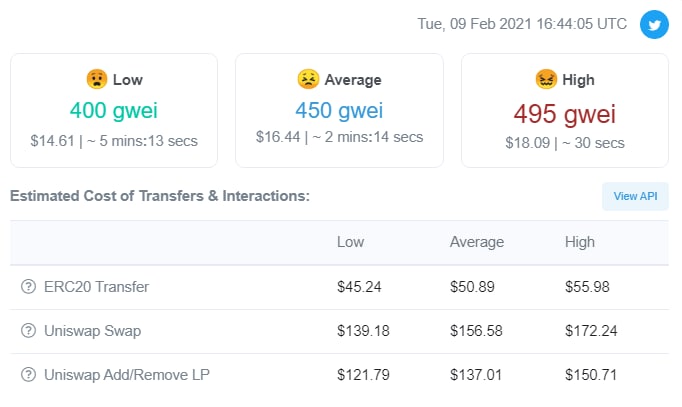Image resolution: width=682 pixels, height=407 pixels.
Task: Click the Estimated Cost of Transfers heading
Action: [x=160, y=196]
